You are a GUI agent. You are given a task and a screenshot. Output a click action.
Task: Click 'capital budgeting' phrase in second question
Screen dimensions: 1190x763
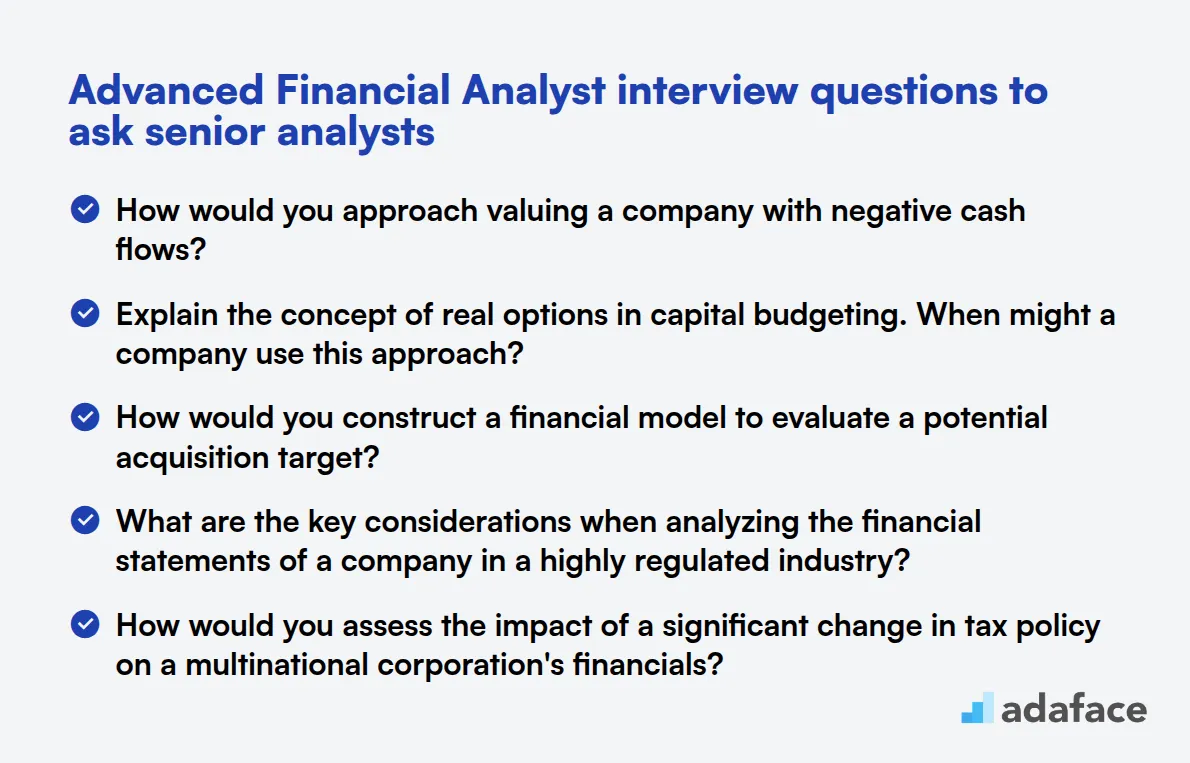point(778,316)
